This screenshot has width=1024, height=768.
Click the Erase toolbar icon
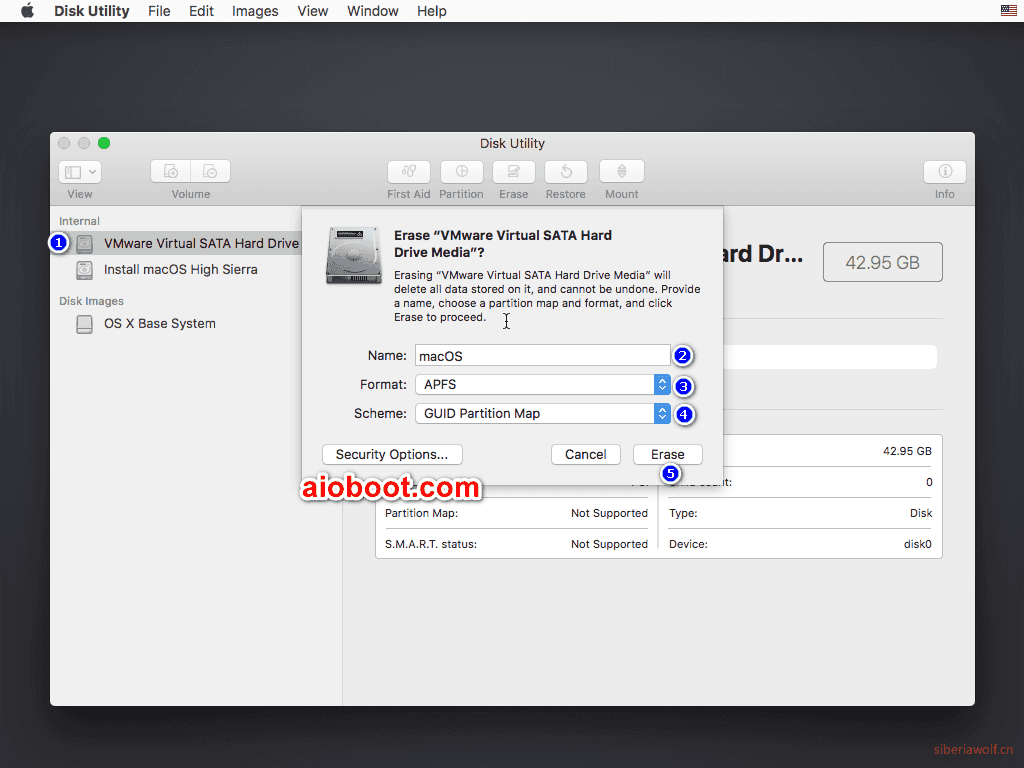[x=514, y=172]
